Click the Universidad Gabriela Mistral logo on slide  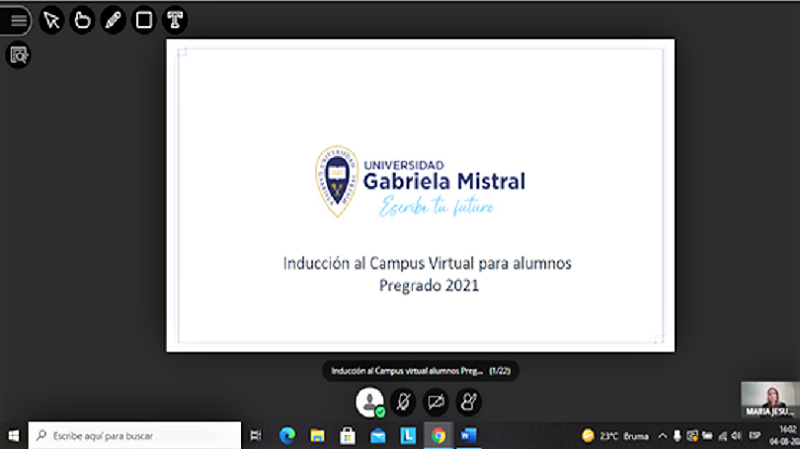click(420, 182)
